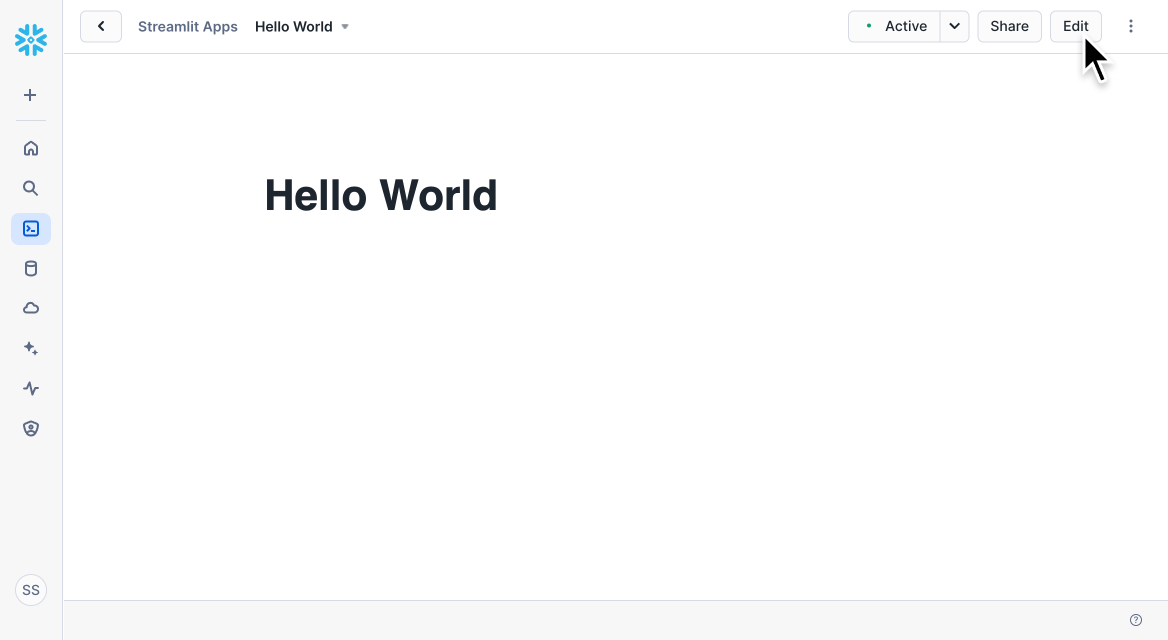Go back using the left chevron button
The height and width of the screenshot is (640, 1168).
point(101,26)
